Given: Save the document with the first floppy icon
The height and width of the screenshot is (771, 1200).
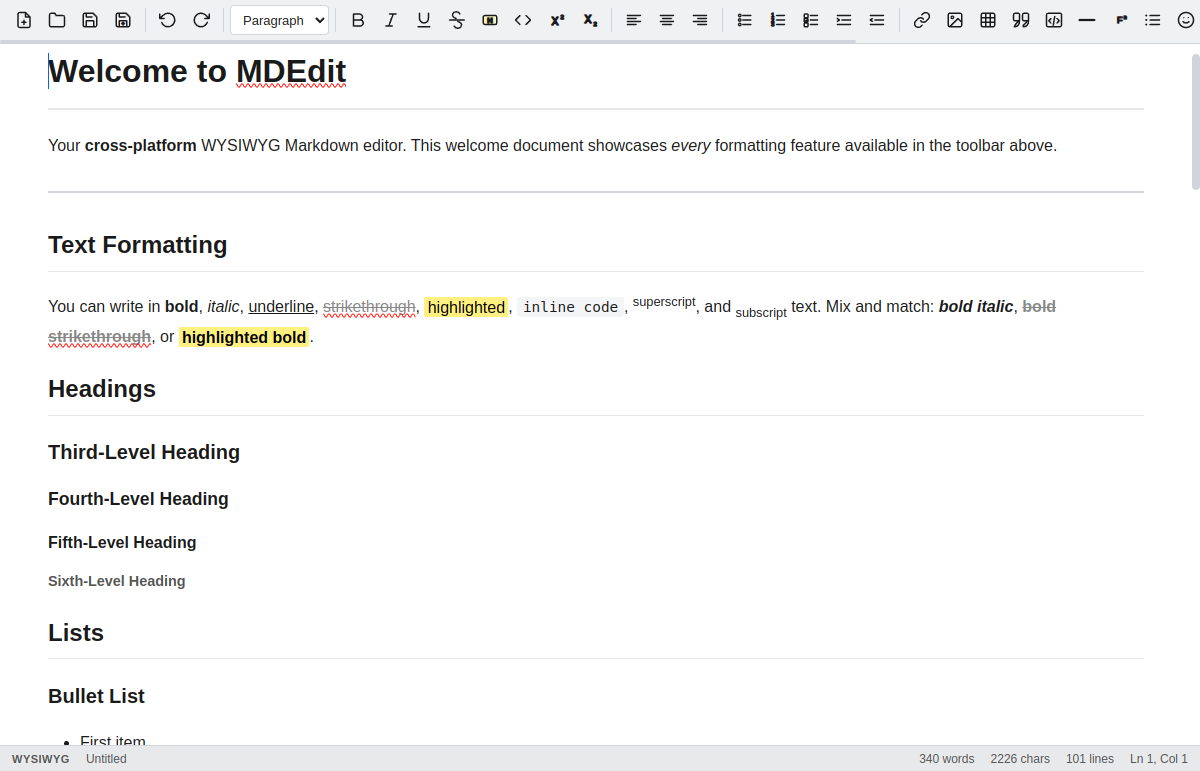Looking at the screenshot, I should pos(90,20).
